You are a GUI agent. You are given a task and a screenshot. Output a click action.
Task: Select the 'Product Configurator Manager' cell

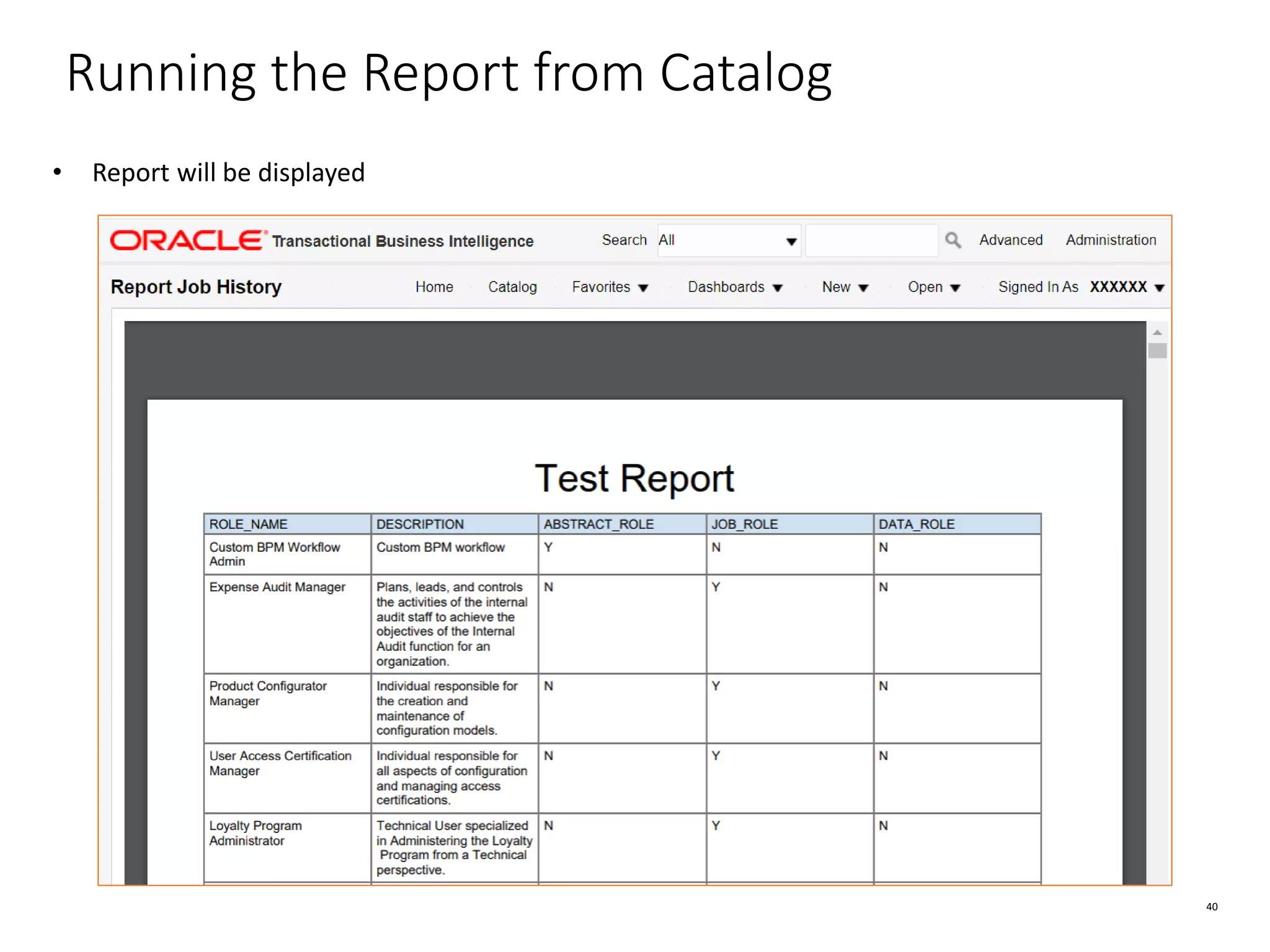(x=287, y=708)
